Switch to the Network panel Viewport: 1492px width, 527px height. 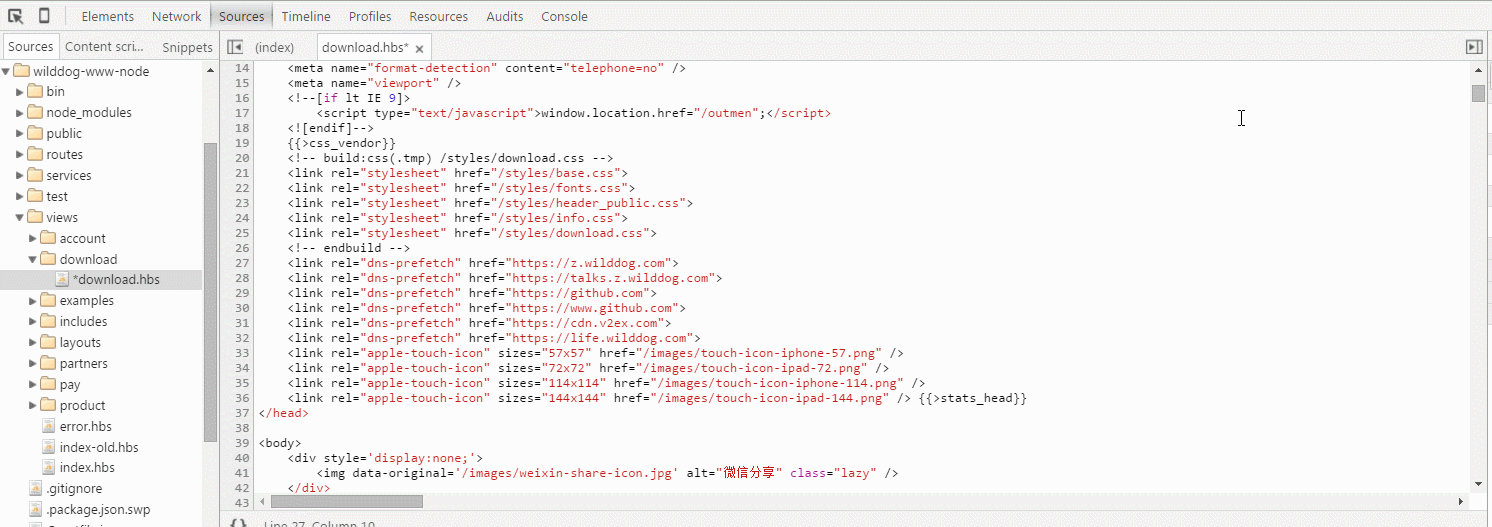click(177, 16)
